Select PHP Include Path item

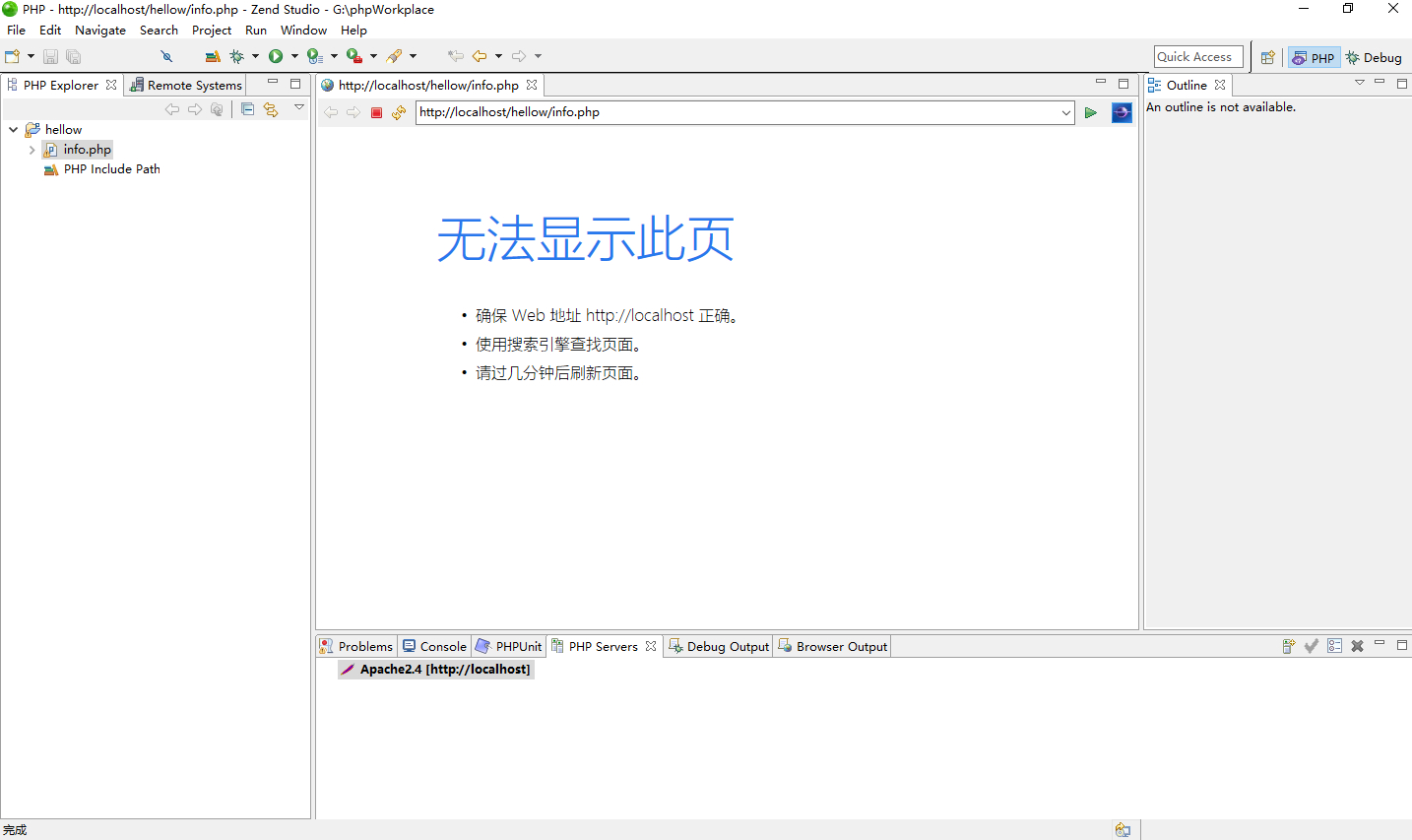tap(102, 169)
